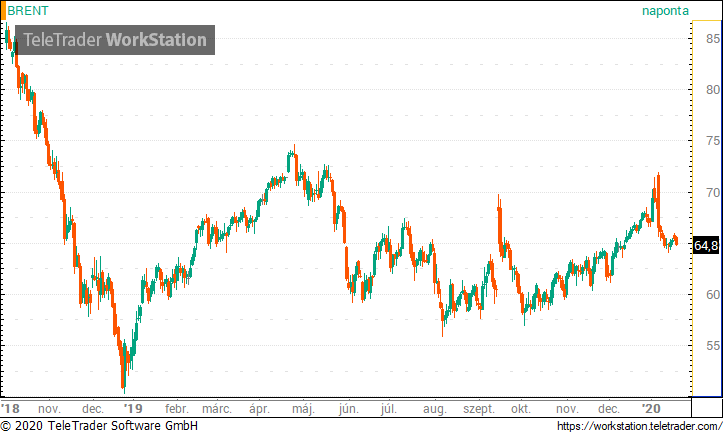Image resolution: width=723 pixels, height=435 pixels.
Task: Click the 'dec.' label before '20
Action: pyautogui.click(x=609, y=409)
